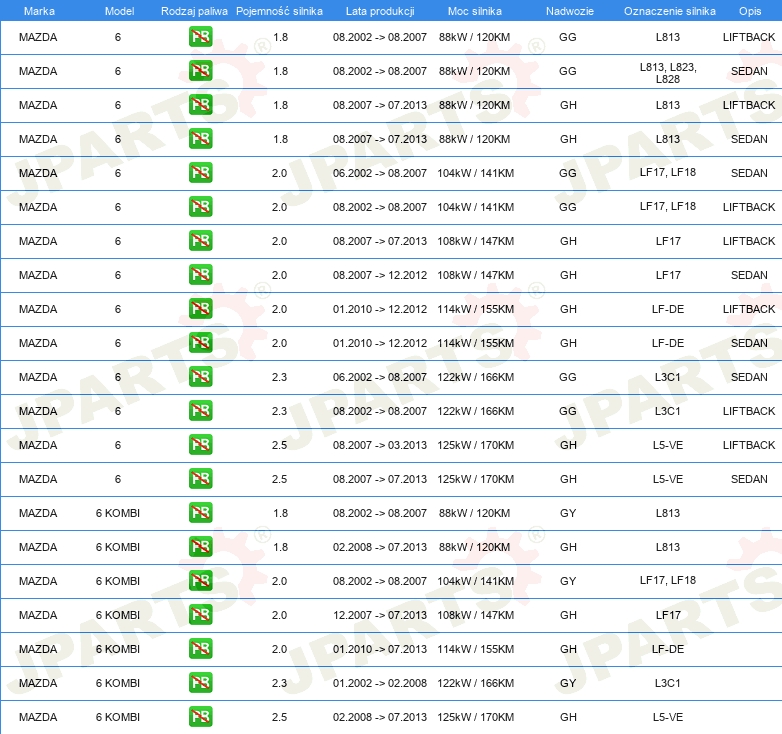Click fuel type icon in 2.5 KOMBI row

(200, 717)
